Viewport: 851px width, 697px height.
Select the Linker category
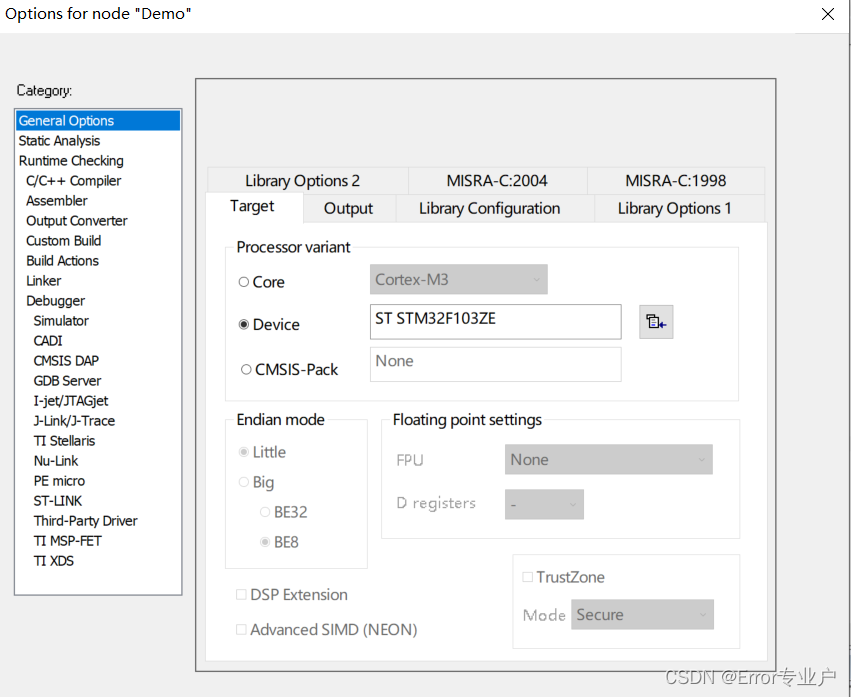click(43, 281)
